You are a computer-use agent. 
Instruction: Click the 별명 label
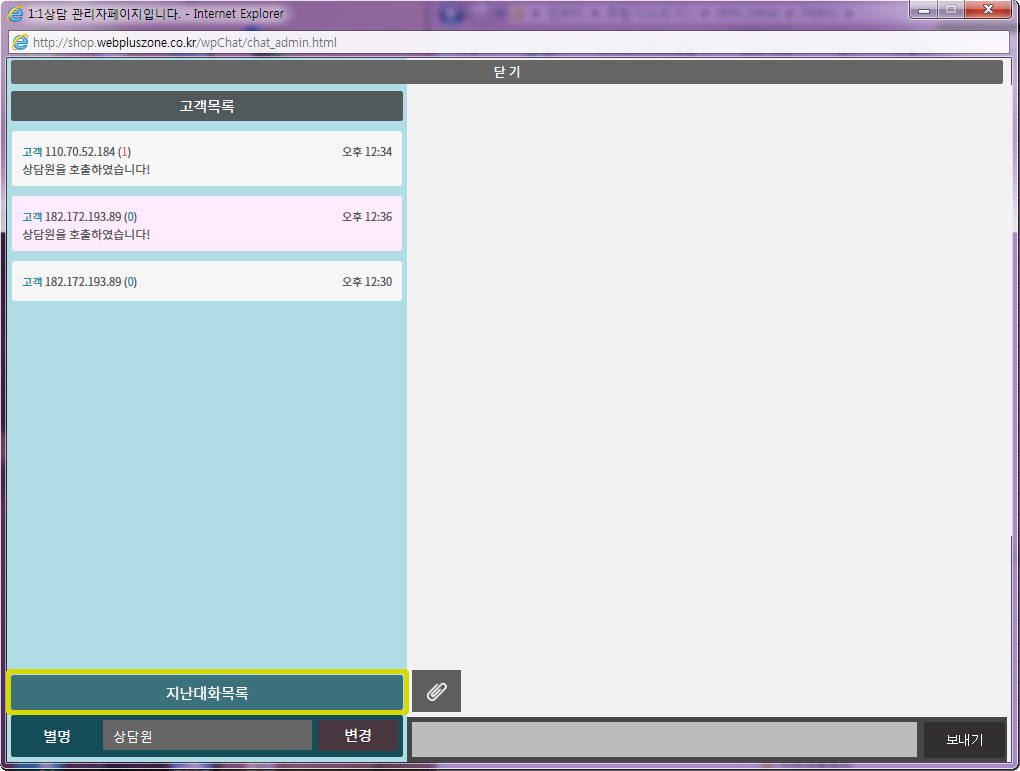(x=57, y=736)
